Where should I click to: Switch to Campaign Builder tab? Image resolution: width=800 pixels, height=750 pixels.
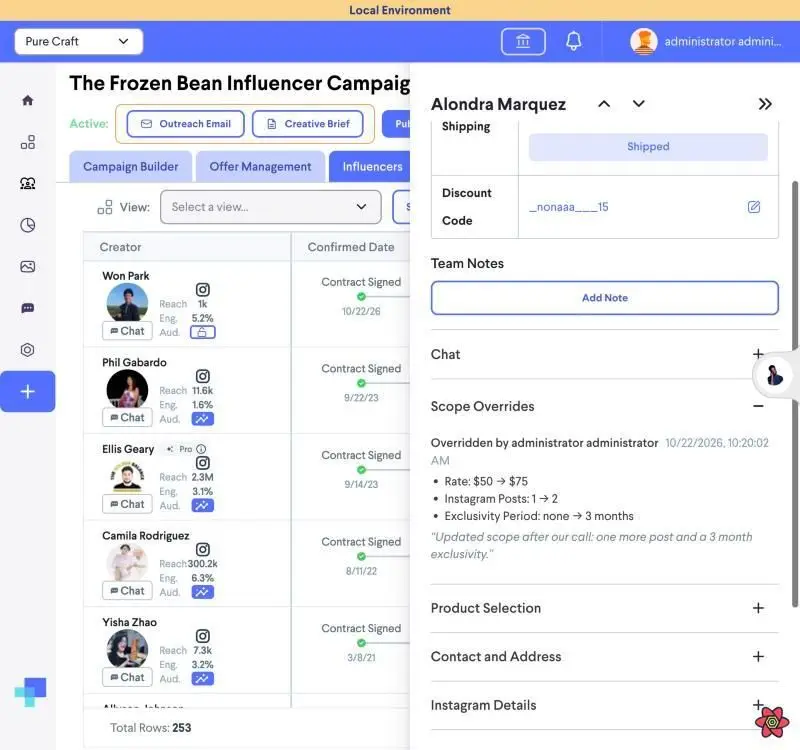coord(131,166)
